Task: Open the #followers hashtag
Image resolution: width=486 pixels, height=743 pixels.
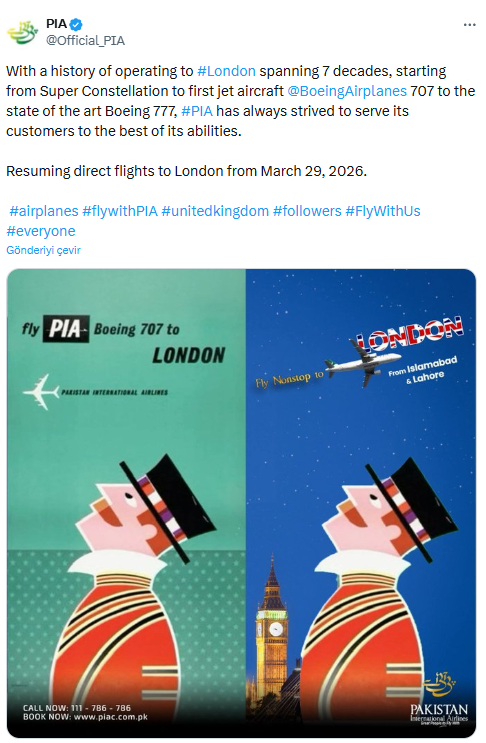Action: [307, 211]
